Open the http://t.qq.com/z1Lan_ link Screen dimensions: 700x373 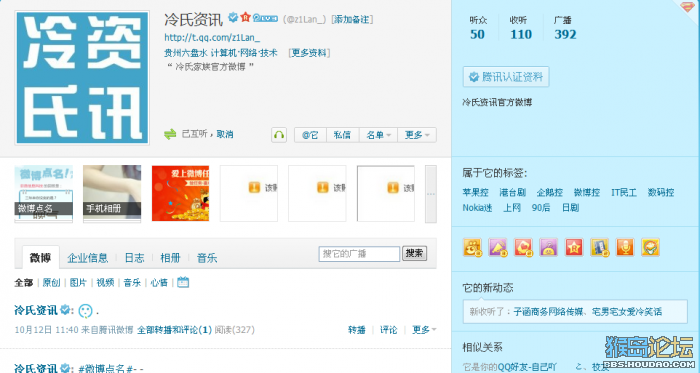click(x=212, y=37)
